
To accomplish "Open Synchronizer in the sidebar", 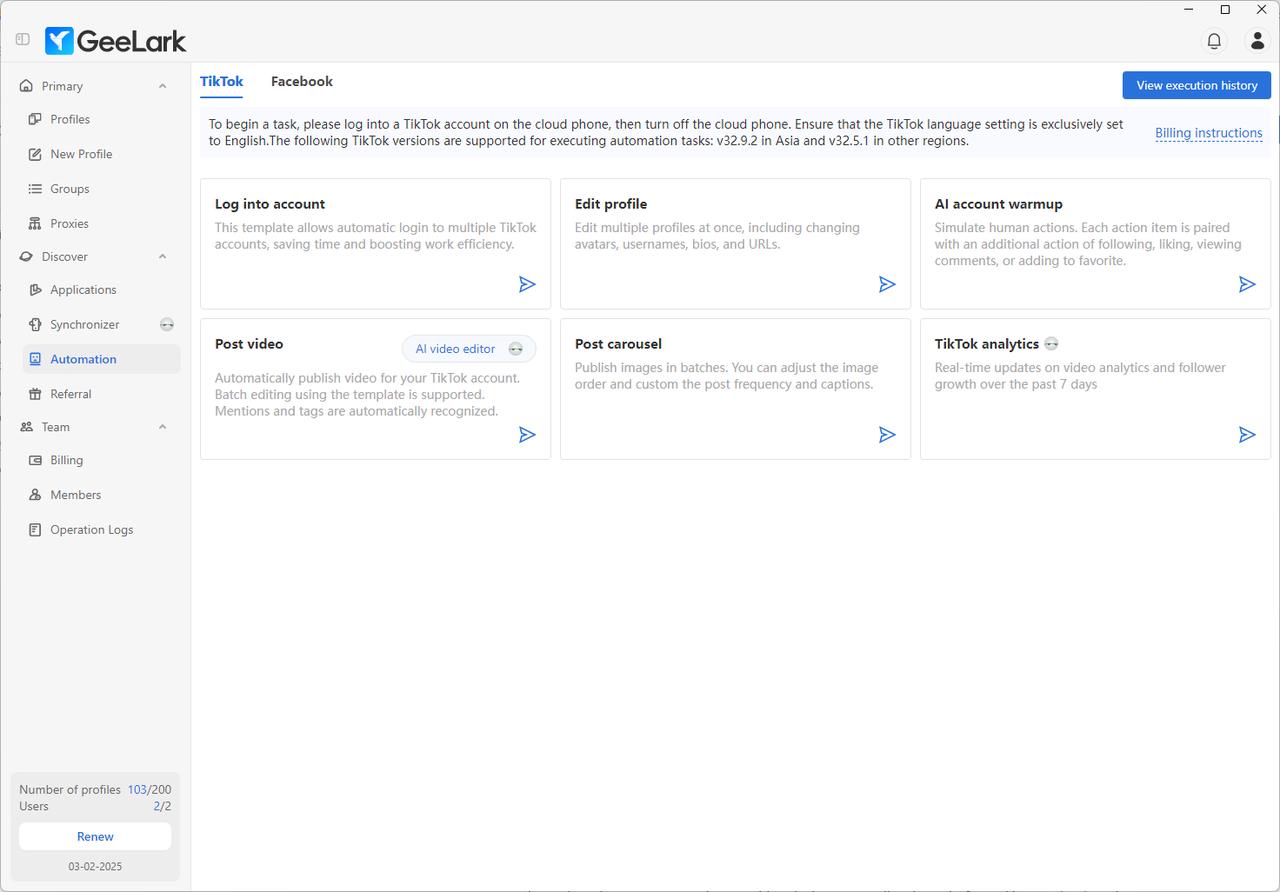I will pyautogui.click(x=101, y=325).
